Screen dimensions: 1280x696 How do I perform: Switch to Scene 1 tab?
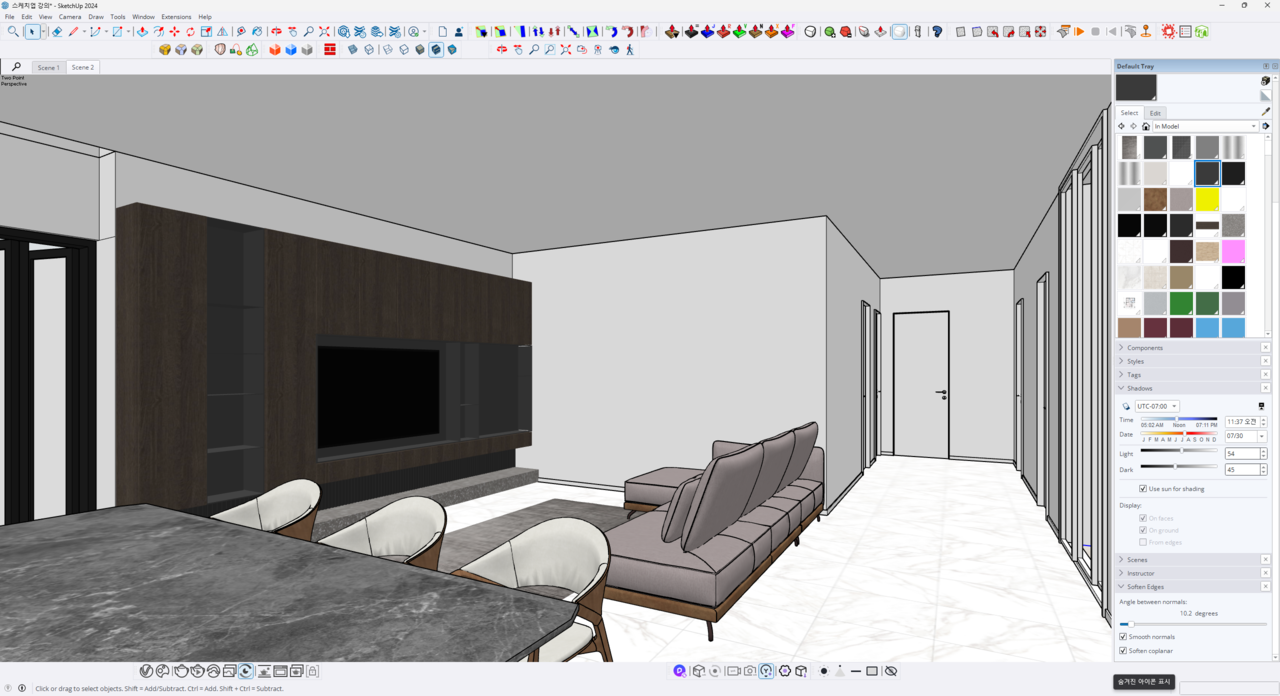[x=48, y=67]
